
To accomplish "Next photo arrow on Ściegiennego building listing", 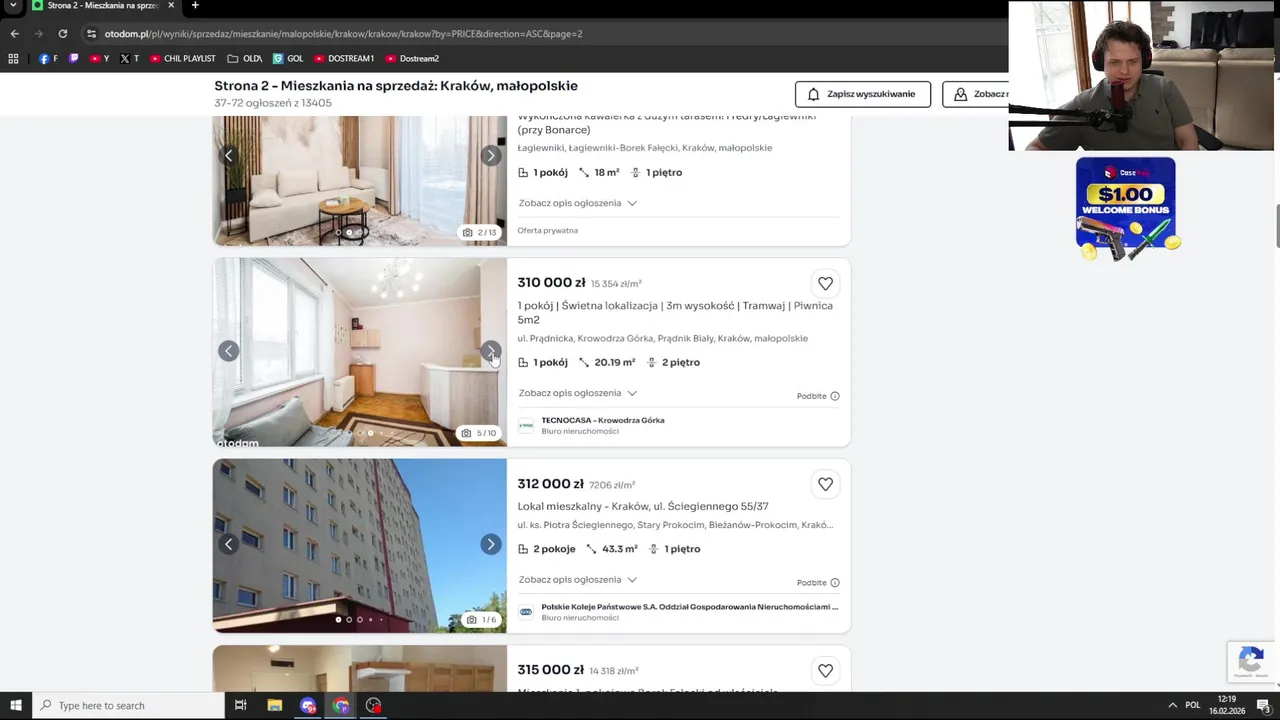I will tap(490, 544).
